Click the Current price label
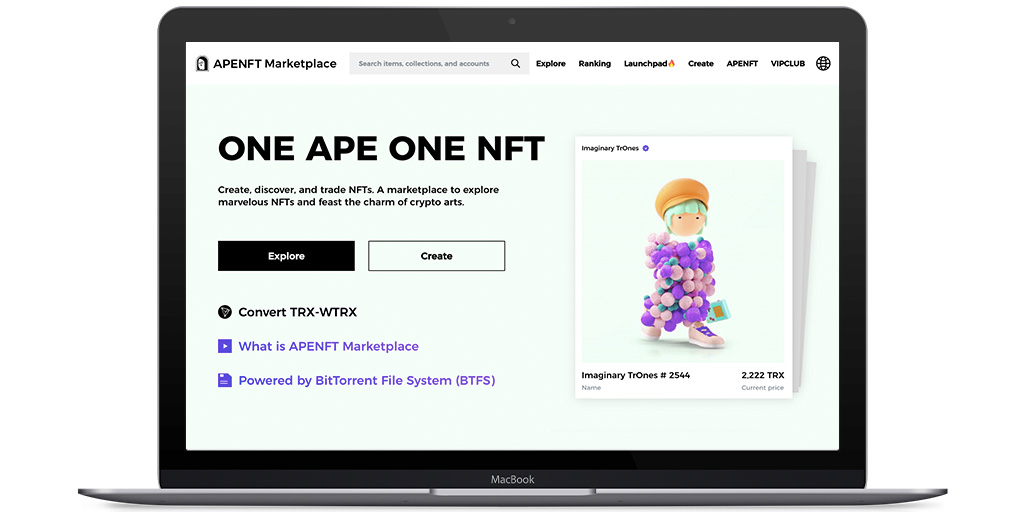 pos(763,388)
